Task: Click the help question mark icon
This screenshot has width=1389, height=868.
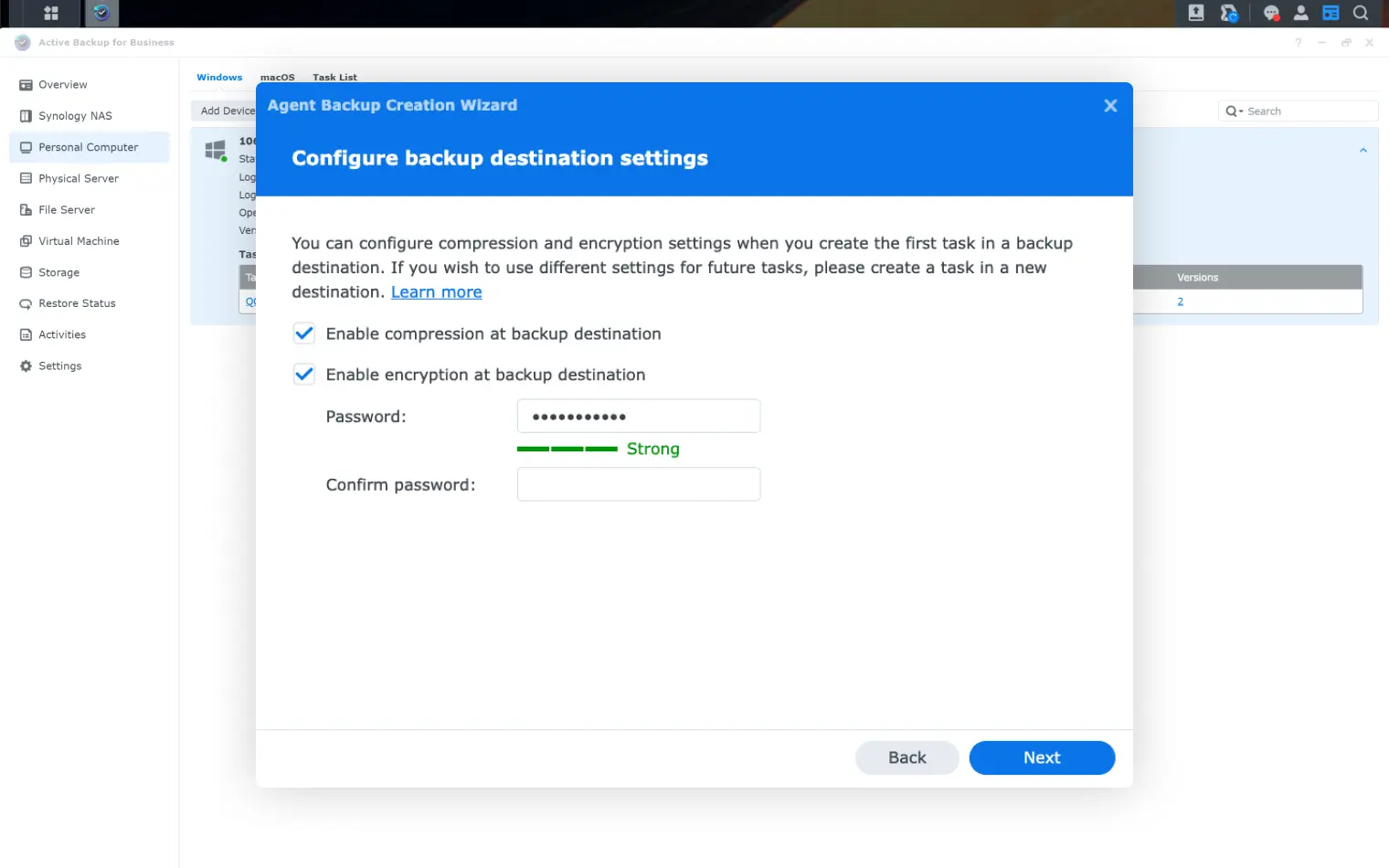Action: [x=1298, y=43]
